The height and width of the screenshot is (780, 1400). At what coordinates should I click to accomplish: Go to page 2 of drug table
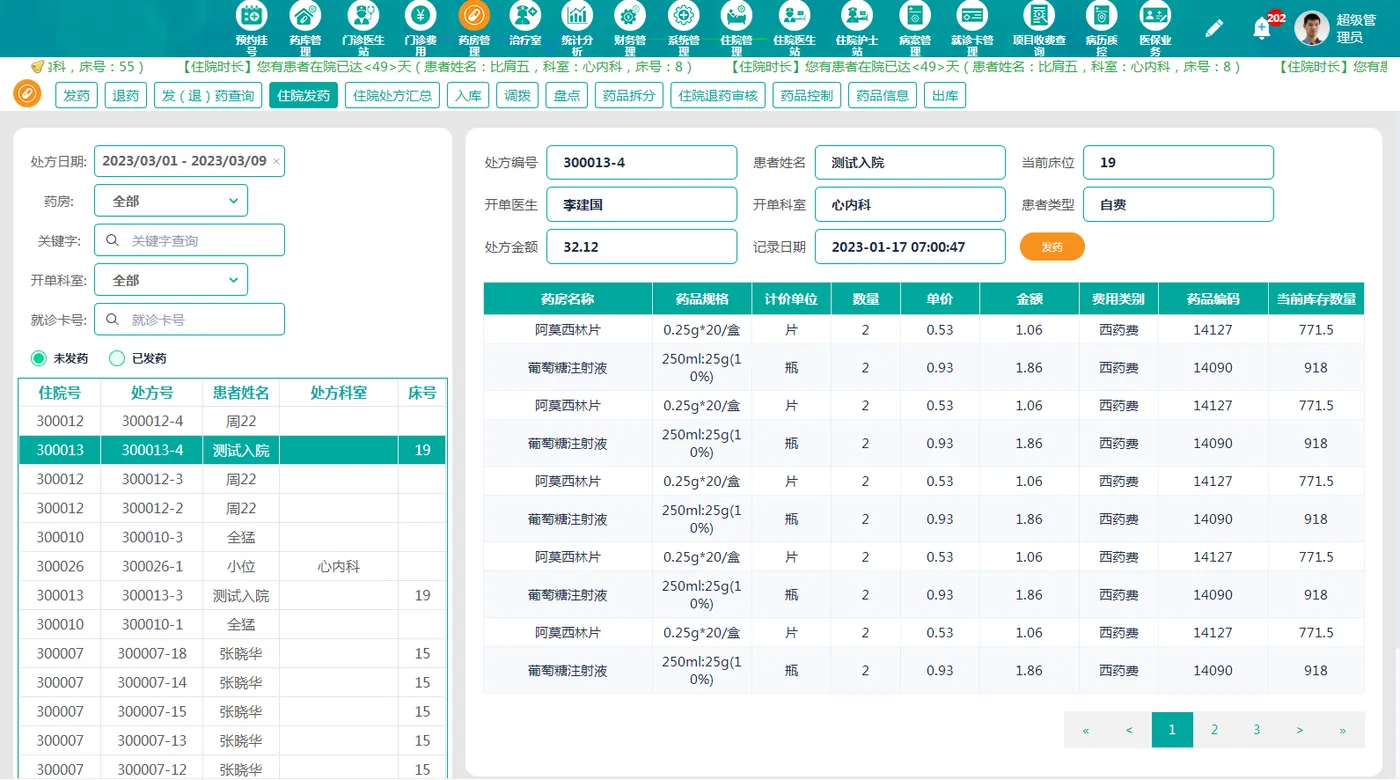[x=1214, y=730]
